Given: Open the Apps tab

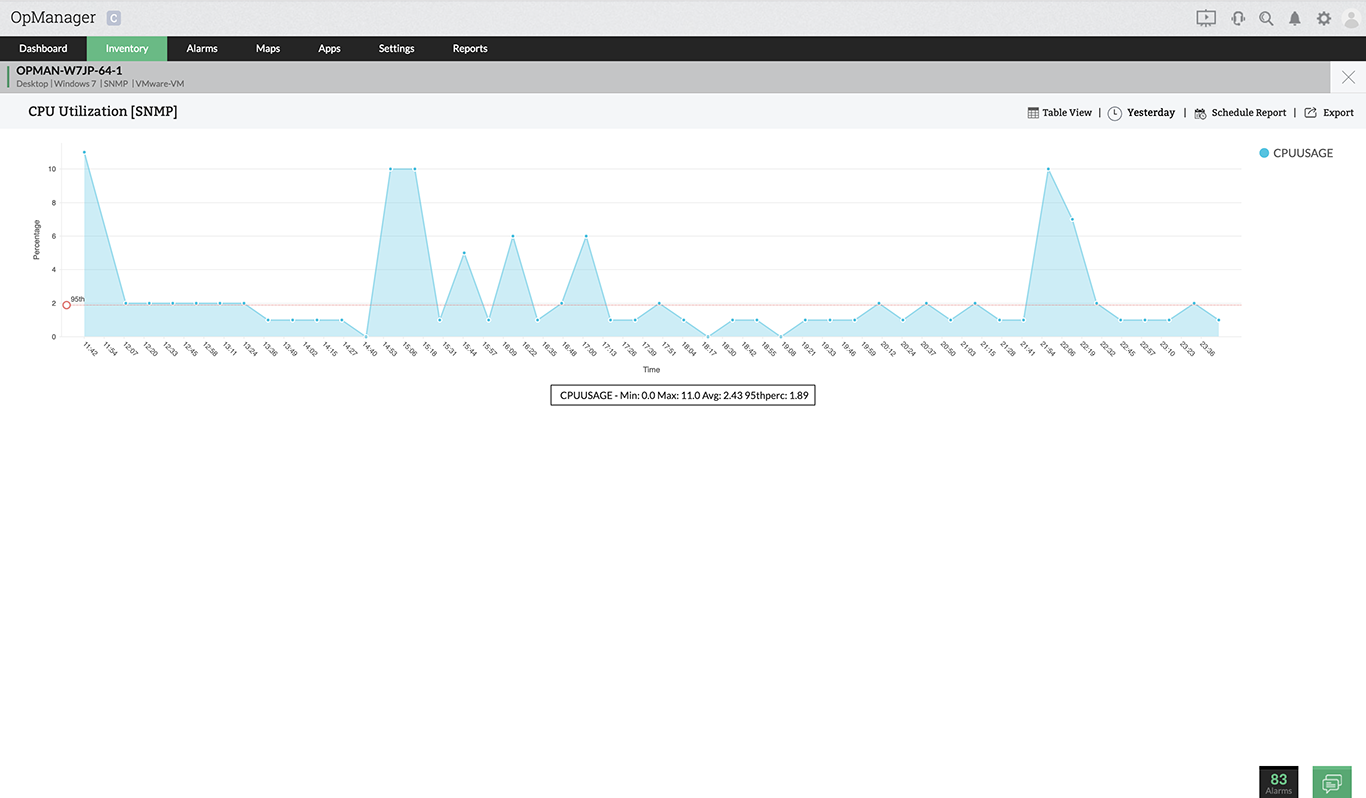Looking at the screenshot, I should (329, 48).
